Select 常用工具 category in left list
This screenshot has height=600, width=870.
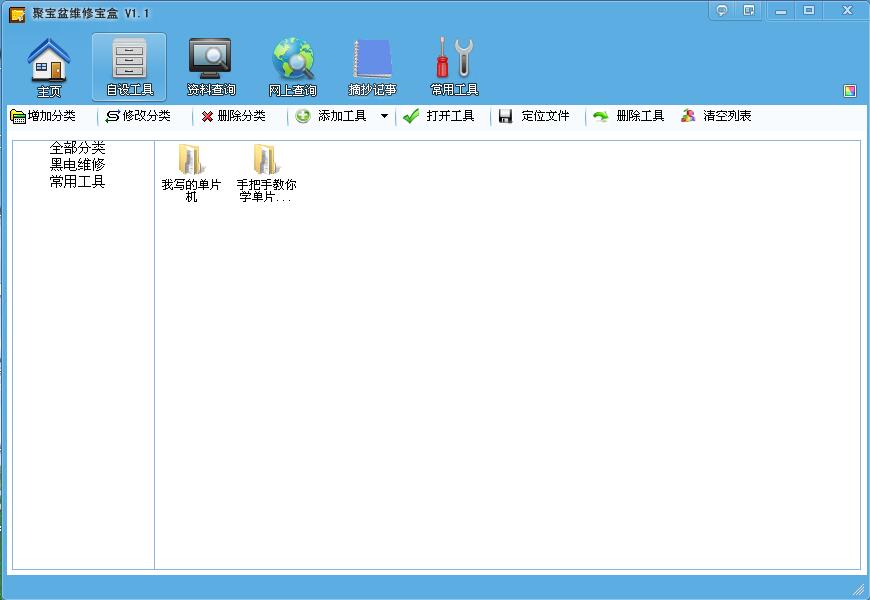tap(77, 181)
